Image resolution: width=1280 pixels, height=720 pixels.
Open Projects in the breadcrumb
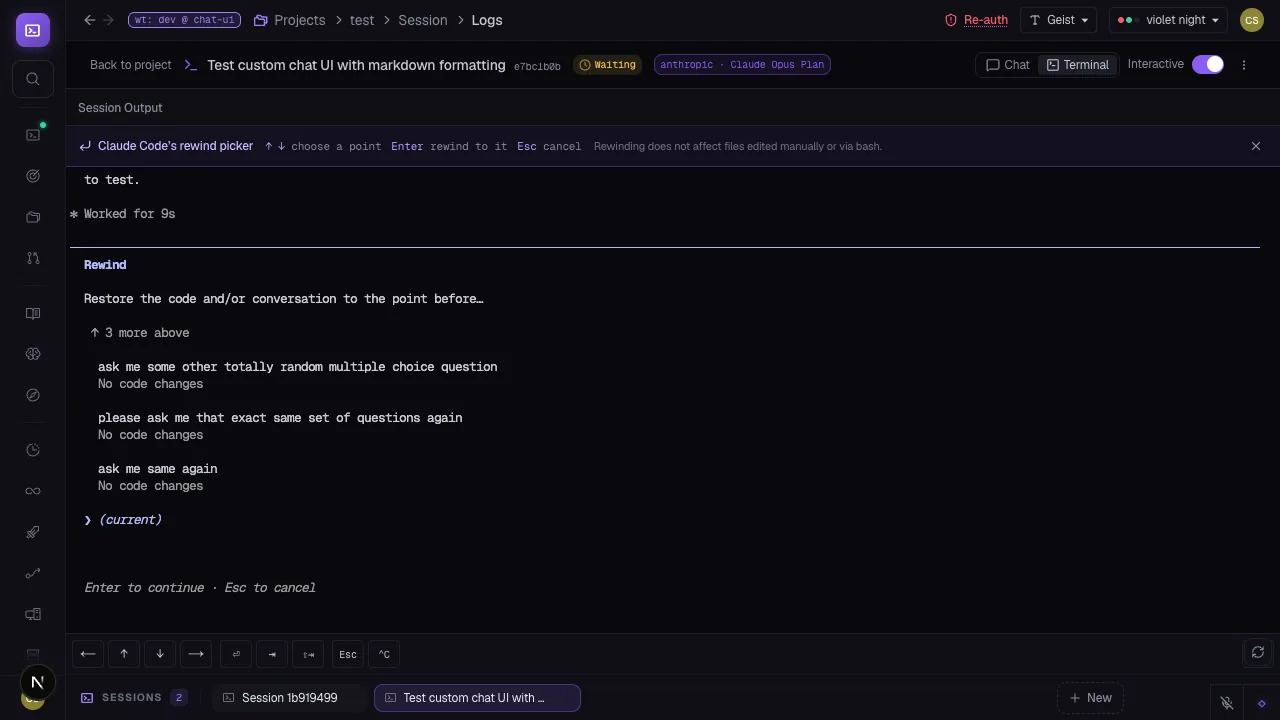(x=290, y=20)
